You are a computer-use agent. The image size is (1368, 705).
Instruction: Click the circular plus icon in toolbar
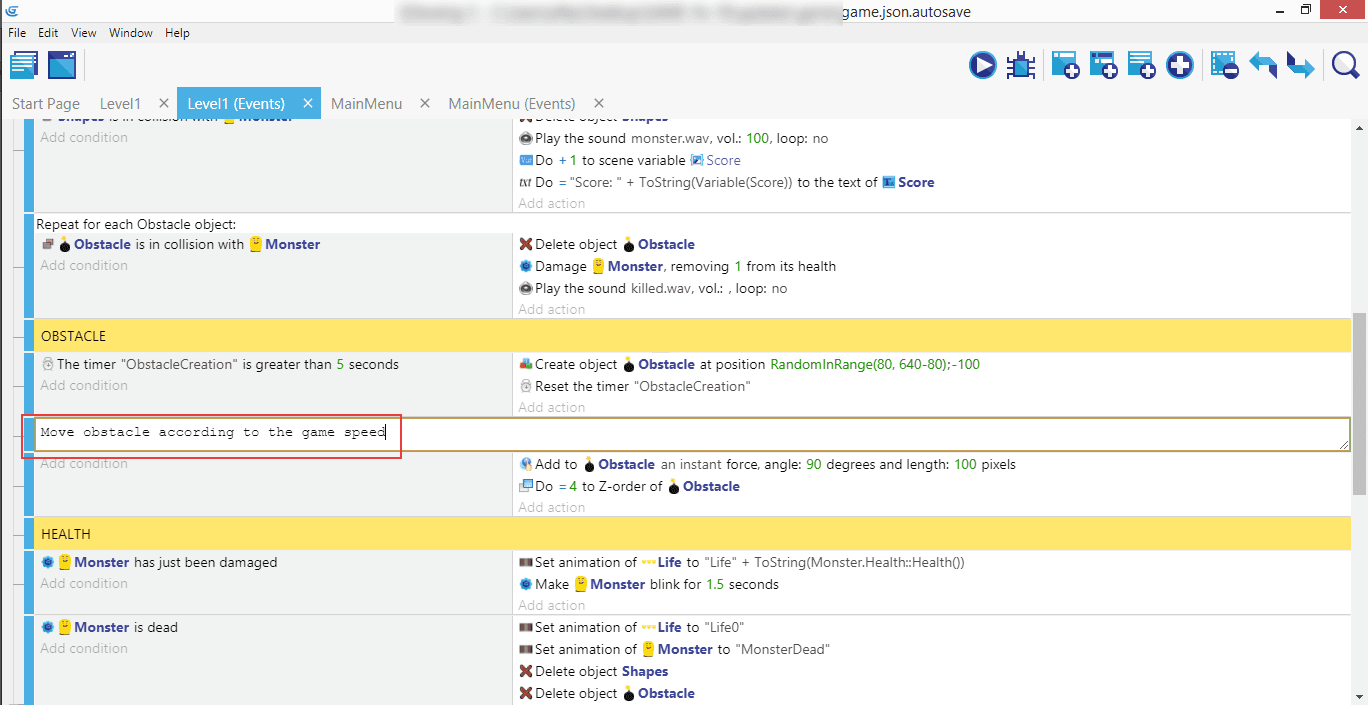click(x=1180, y=66)
